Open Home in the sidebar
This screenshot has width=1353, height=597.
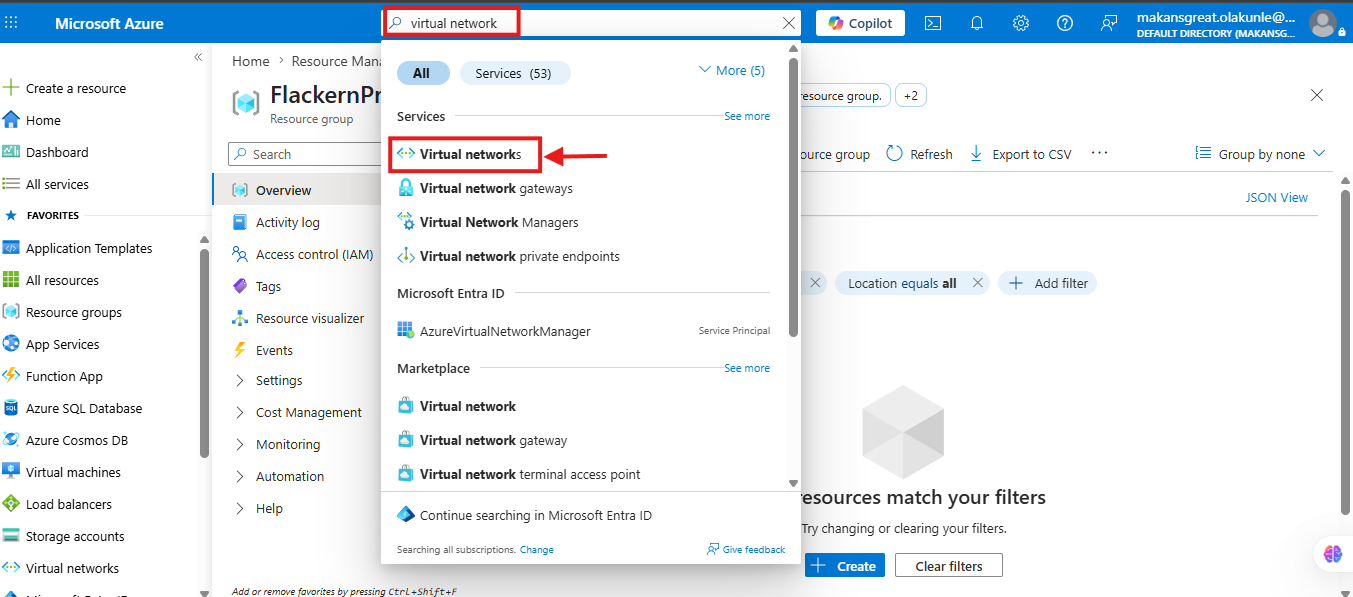32,120
